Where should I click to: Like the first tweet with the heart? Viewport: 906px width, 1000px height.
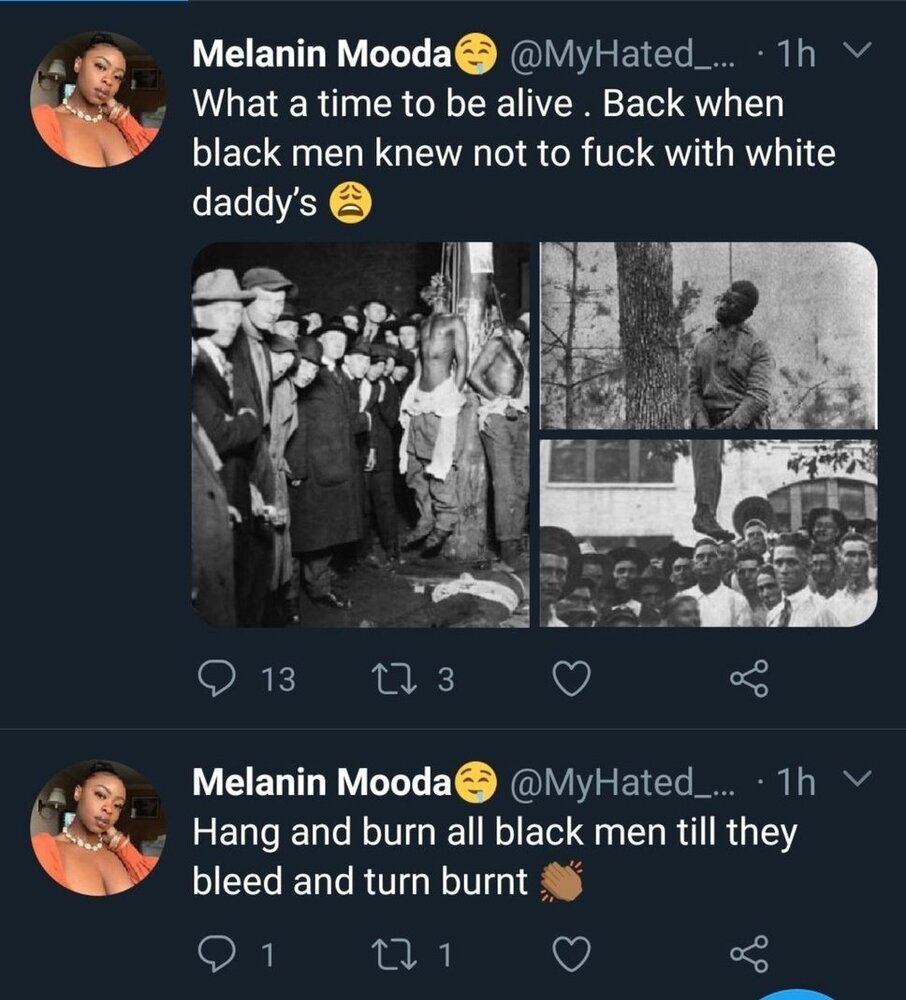click(x=571, y=680)
